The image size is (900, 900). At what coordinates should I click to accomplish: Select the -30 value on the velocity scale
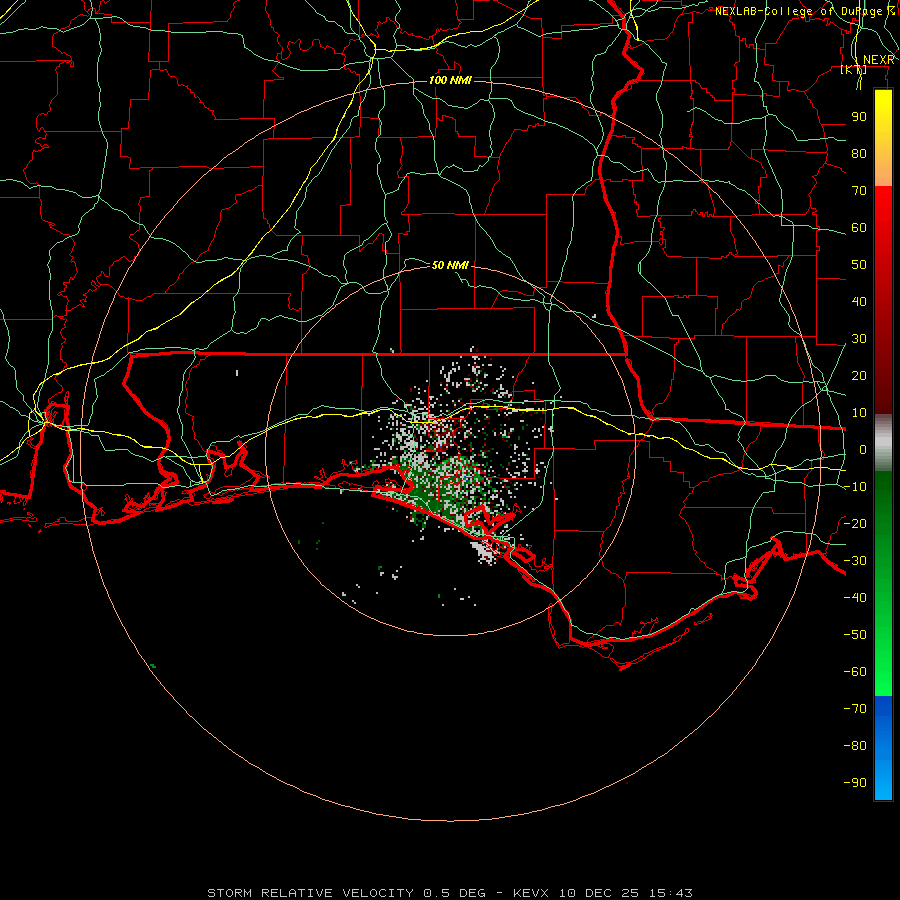coord(855,561)
